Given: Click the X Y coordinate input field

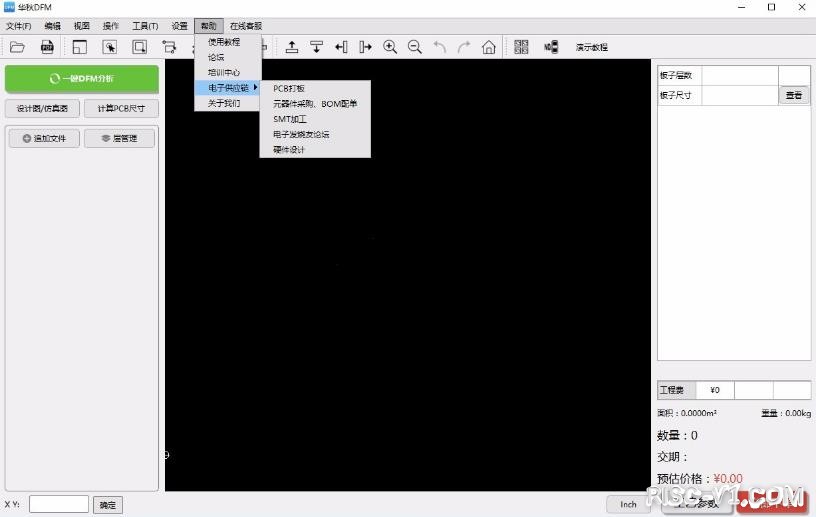Looking at the screenshot, I should coord(59,504).
